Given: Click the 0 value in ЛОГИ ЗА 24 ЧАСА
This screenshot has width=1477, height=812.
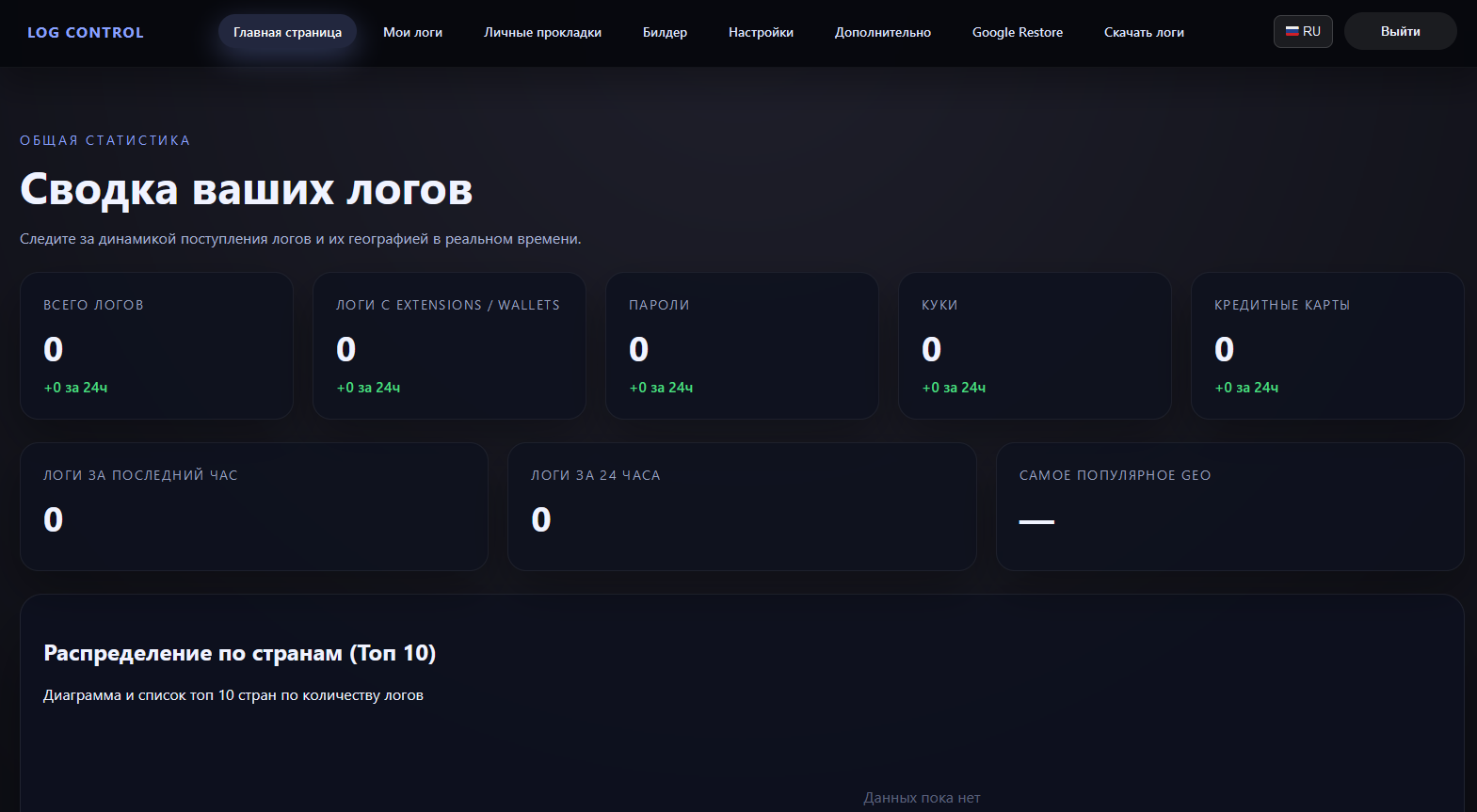Looking at the screenshot, I should (x=541, y=519).
